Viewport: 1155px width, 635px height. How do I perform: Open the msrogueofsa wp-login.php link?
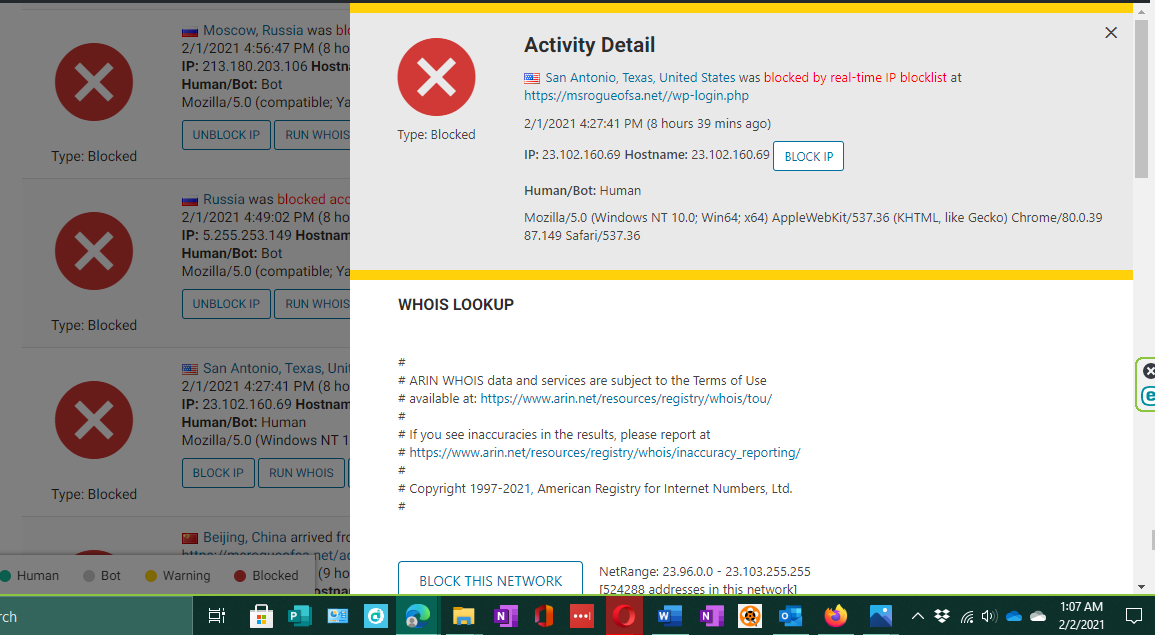point(636,96)
